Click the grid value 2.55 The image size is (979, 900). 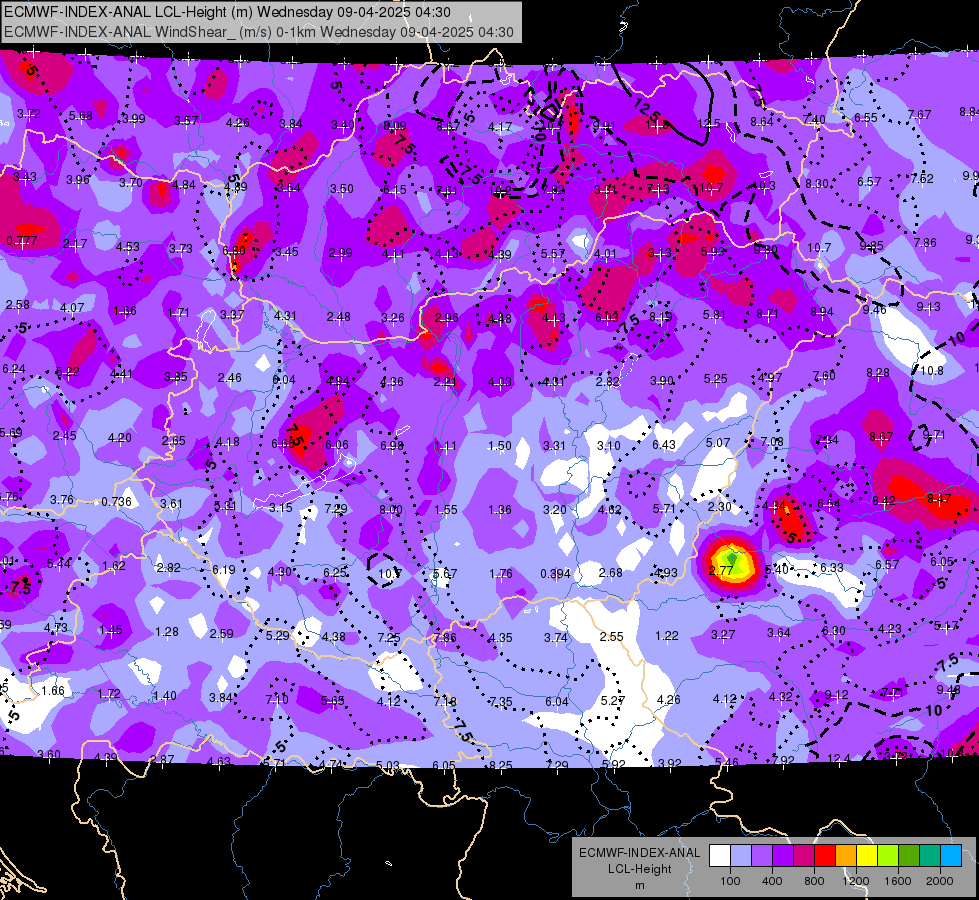pos(611,636)
